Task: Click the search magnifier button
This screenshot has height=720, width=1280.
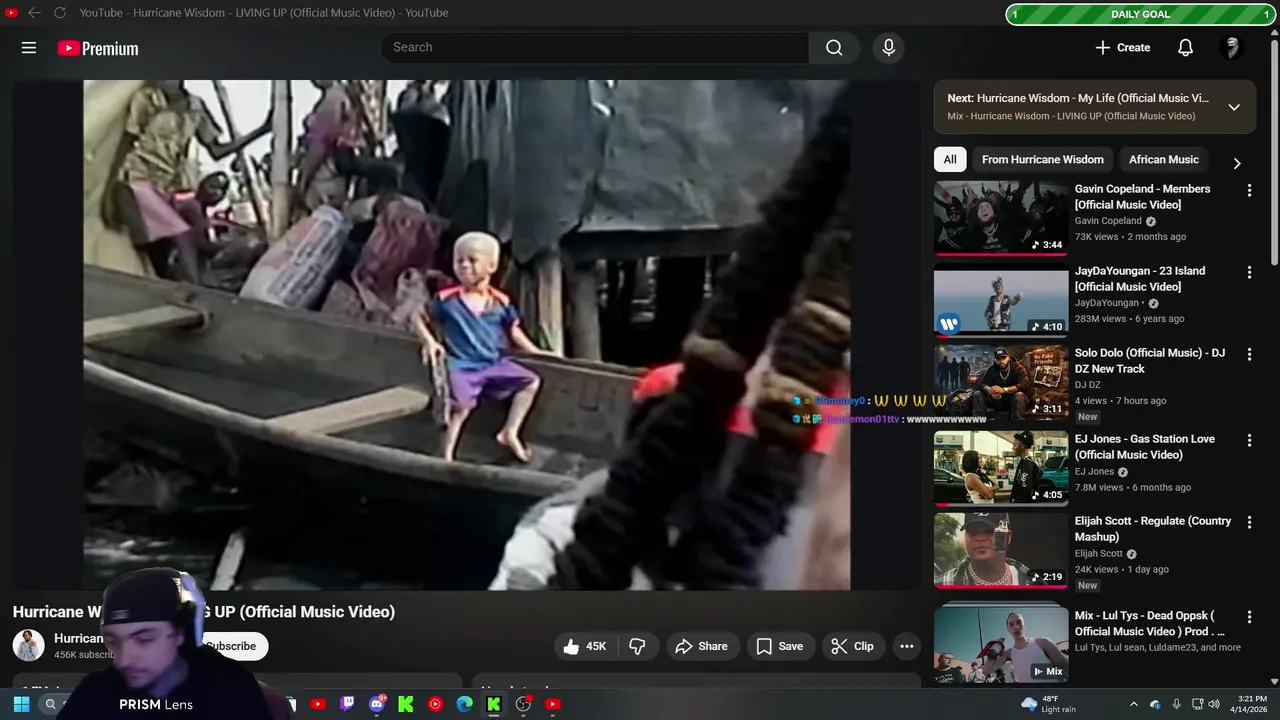Action: tap(834, 47)
